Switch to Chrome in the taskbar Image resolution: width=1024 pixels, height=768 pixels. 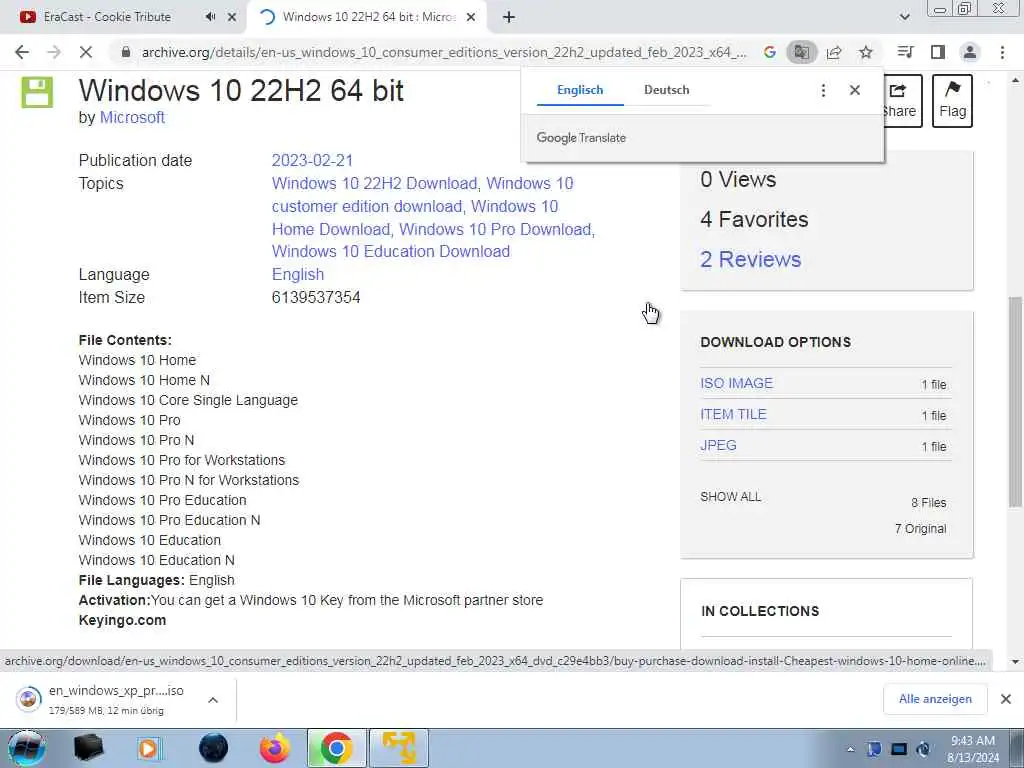pyautogui.click(x=336, y=748)
